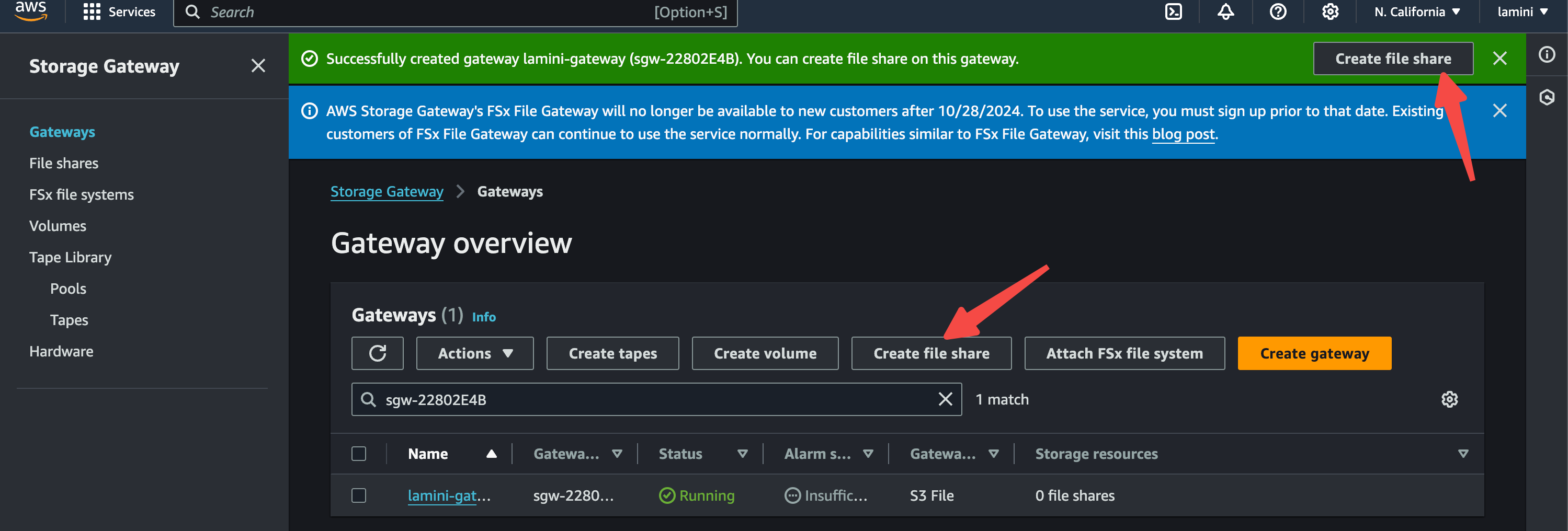Open the help question mark icon
The image size is (1568, 531).
coord(1278,11)
